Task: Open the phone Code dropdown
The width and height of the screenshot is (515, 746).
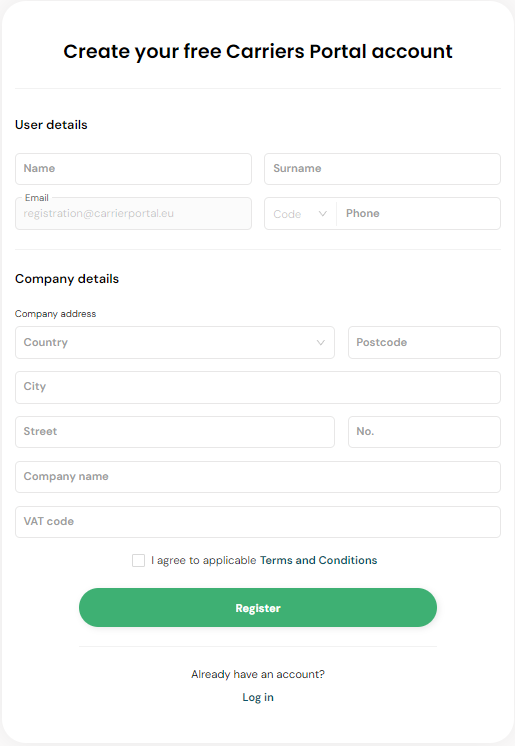Action: pyautogui.click(x=300, y=214)
